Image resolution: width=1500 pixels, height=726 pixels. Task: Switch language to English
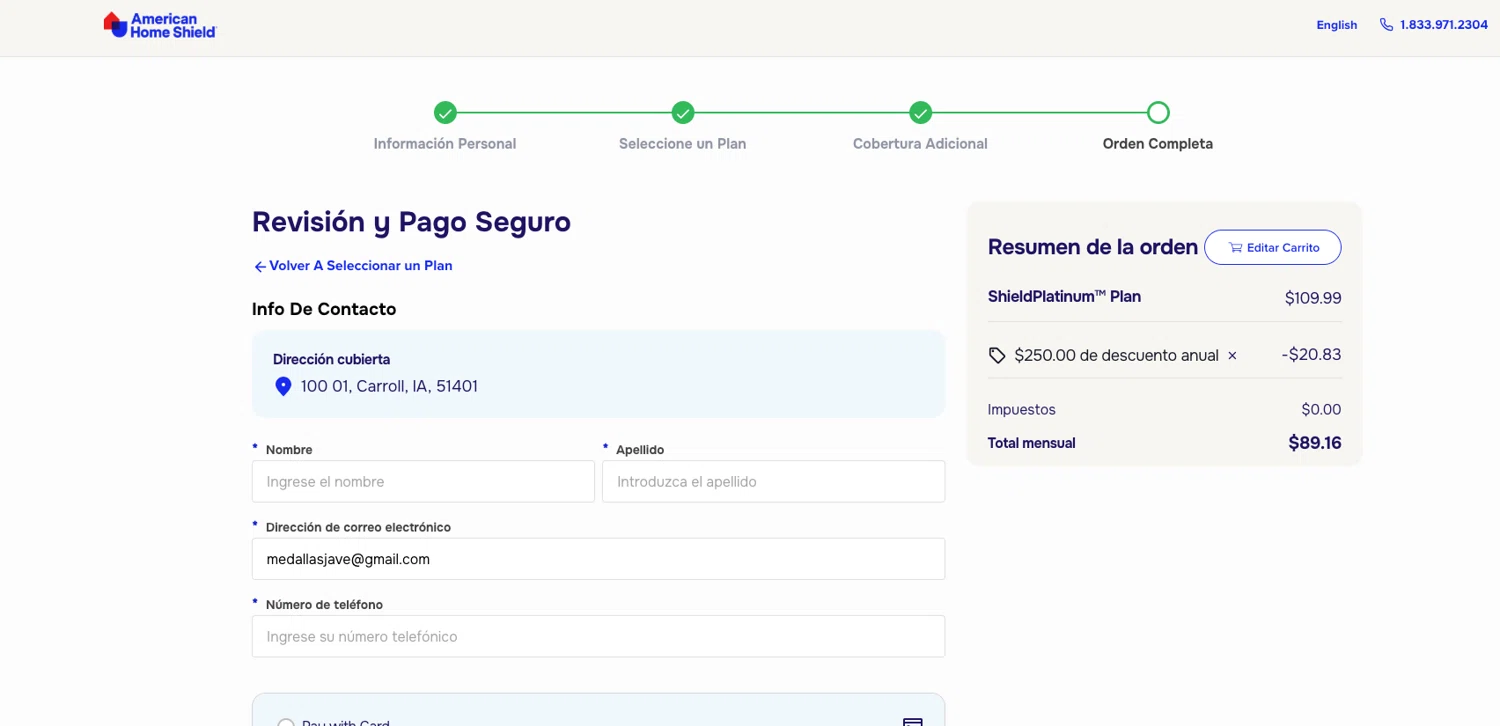pos(1336,25)
